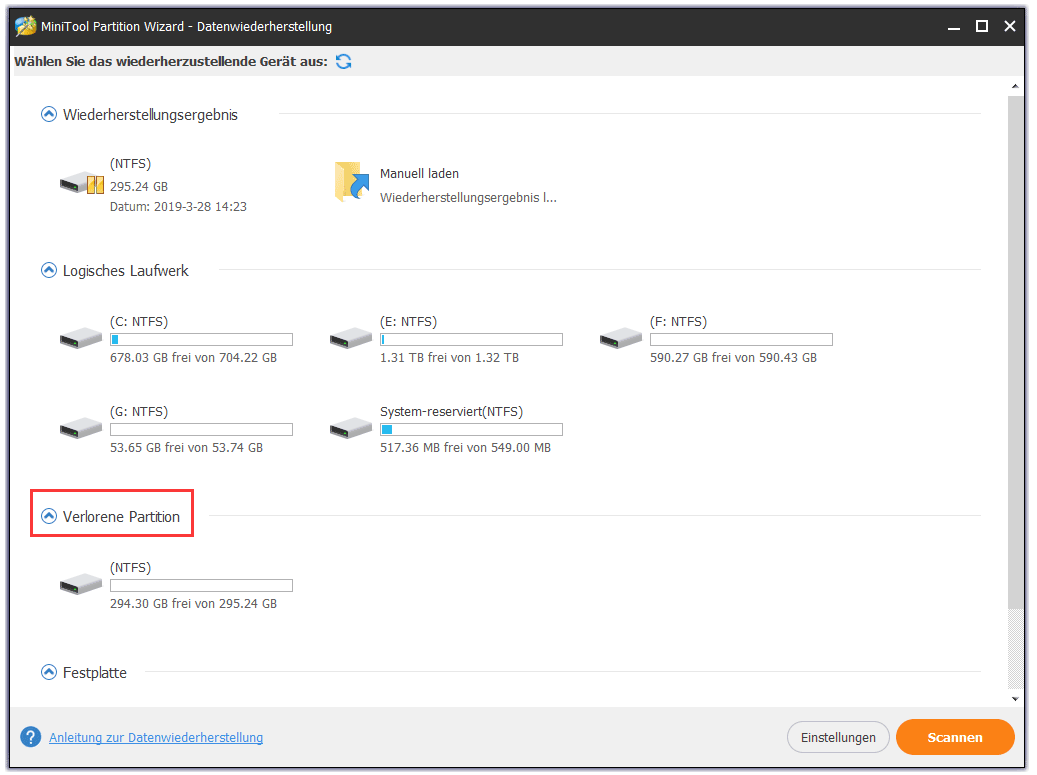
Task: Click the 'Wiederherstellungsergebnis l...' description text
Action: (468, 198)
